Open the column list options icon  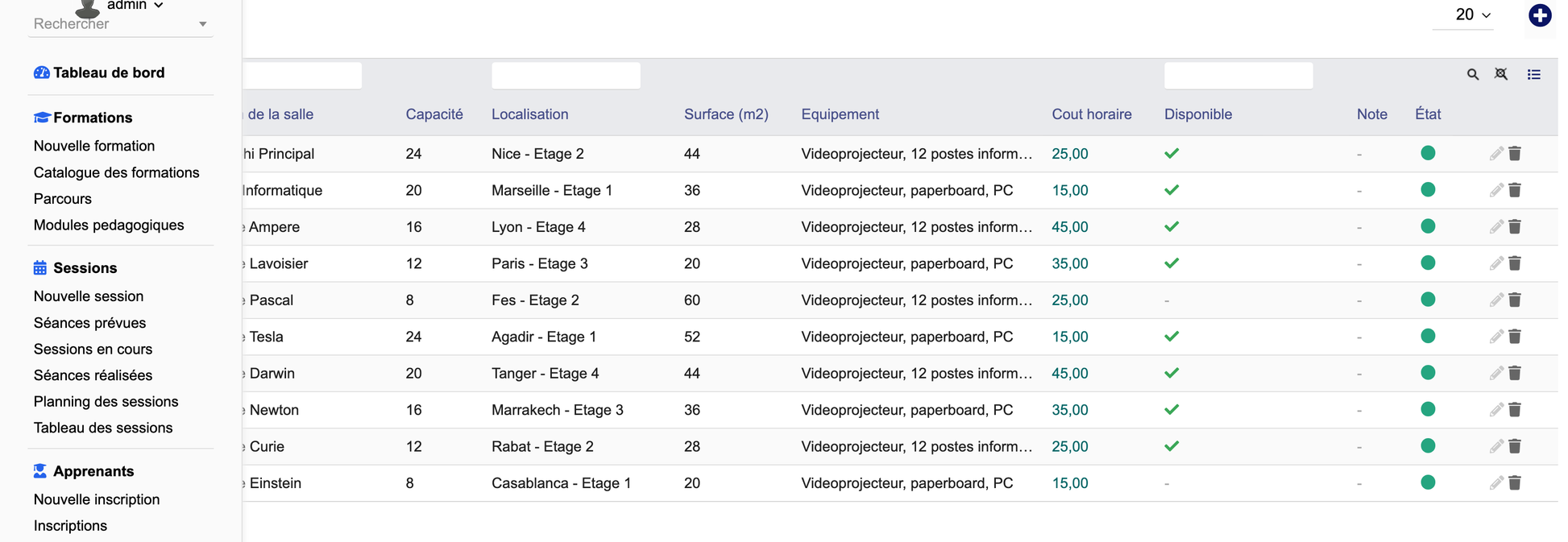coord(1533,74)
